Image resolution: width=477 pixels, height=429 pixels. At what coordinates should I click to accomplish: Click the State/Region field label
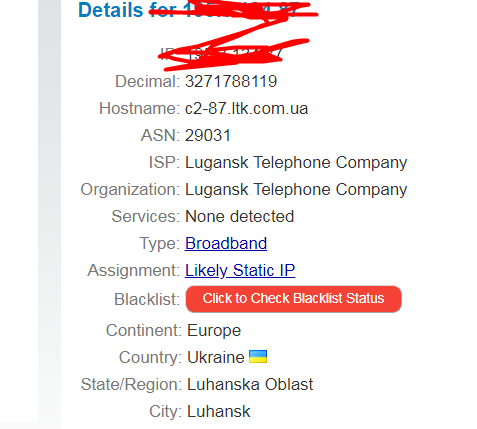pos(131,384)
